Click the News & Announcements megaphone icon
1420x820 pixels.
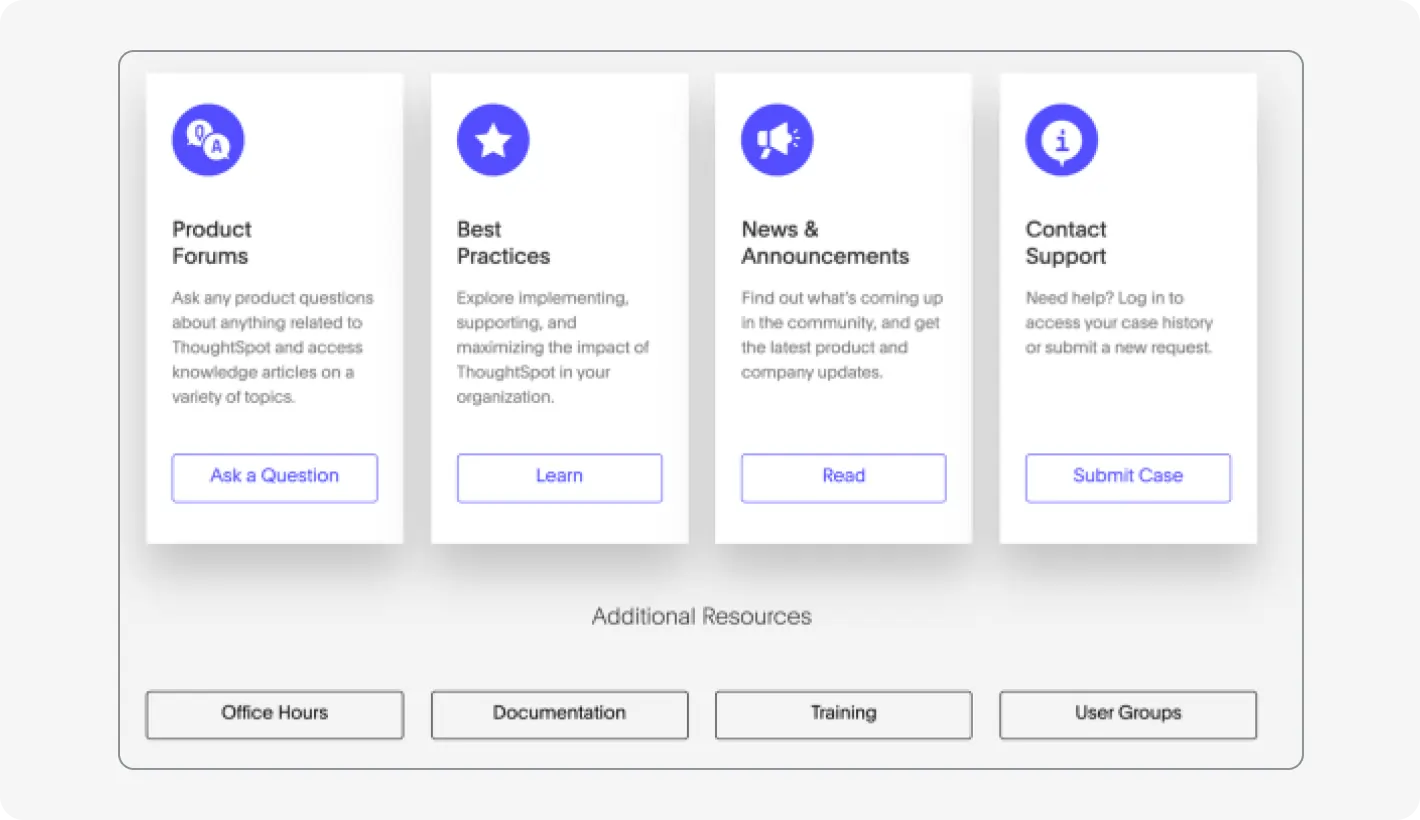pyautogui.click(x=777, y=139)
